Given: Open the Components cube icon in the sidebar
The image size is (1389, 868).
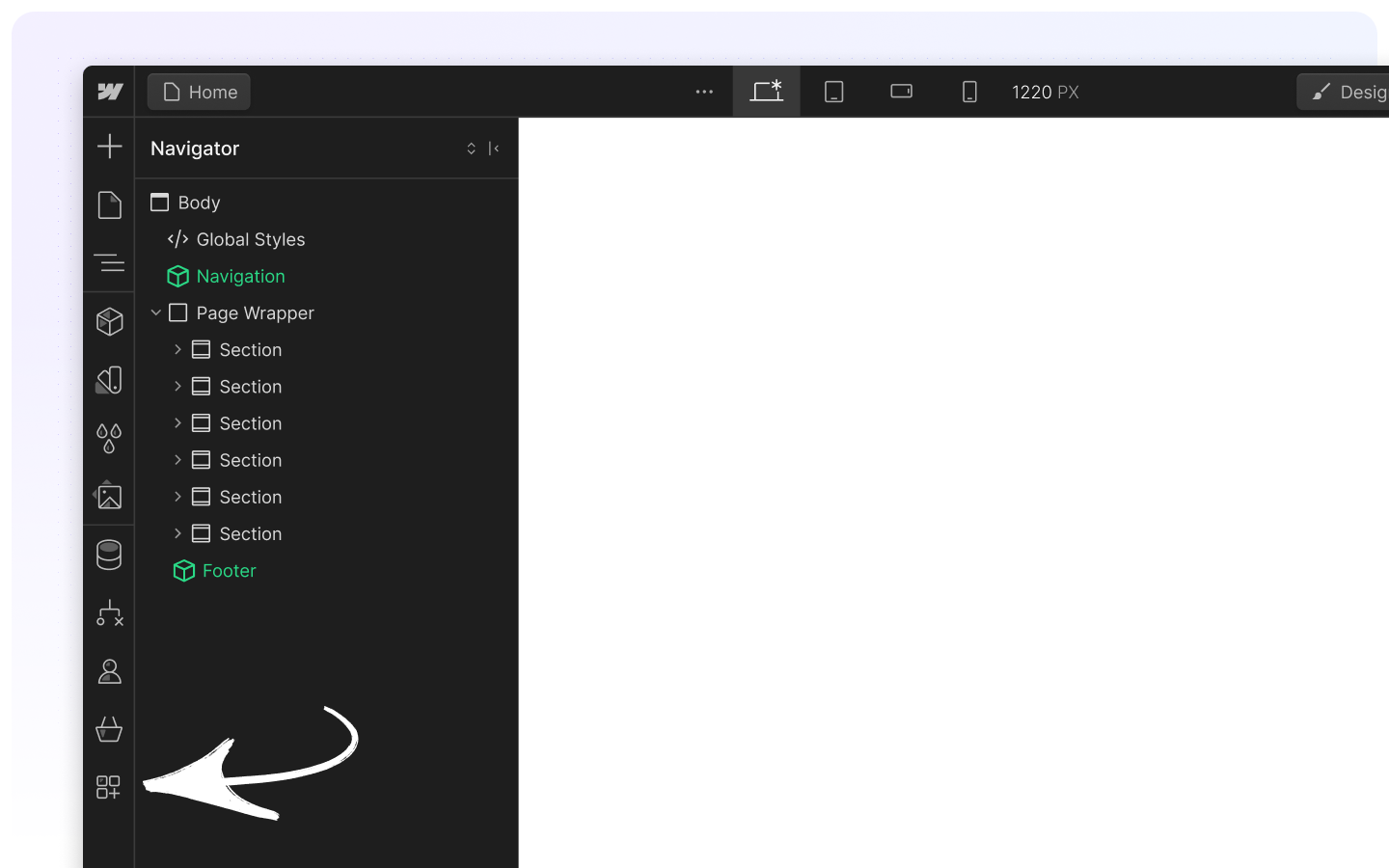Looking at the screenshot, I should 110,321.
